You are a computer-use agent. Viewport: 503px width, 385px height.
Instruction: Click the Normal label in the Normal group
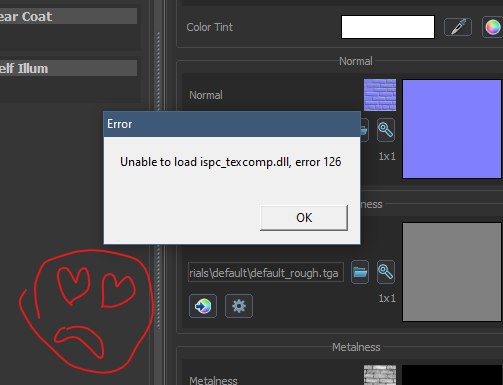[206, 95]
